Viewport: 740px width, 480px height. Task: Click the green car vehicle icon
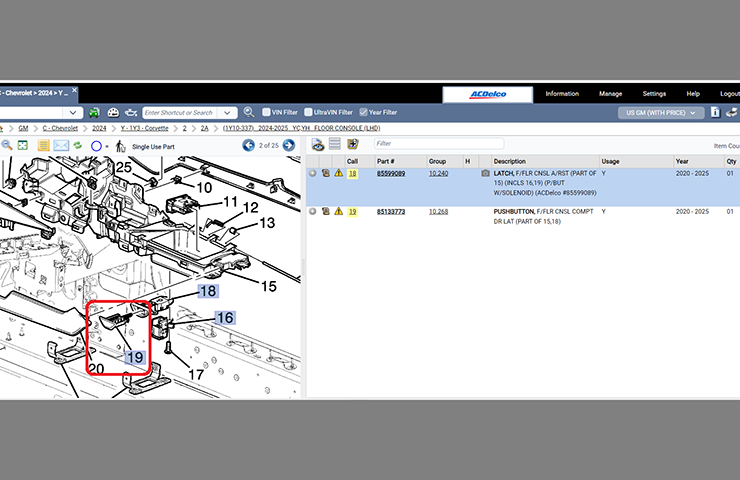click(94, 113)
